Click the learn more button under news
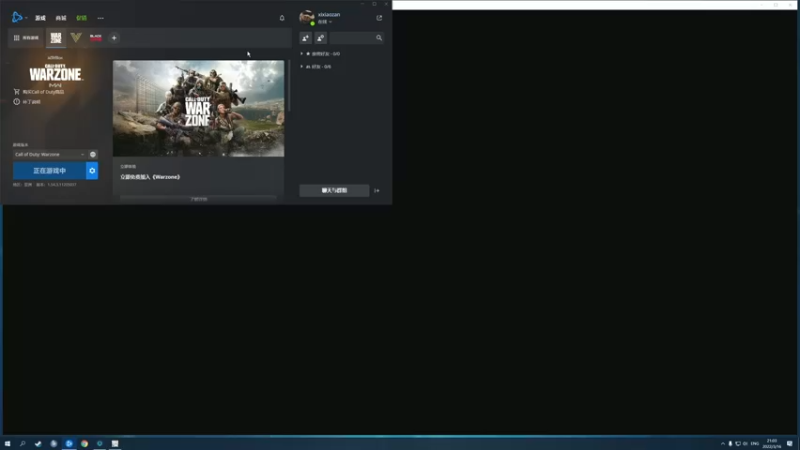 tap(198, 199)
